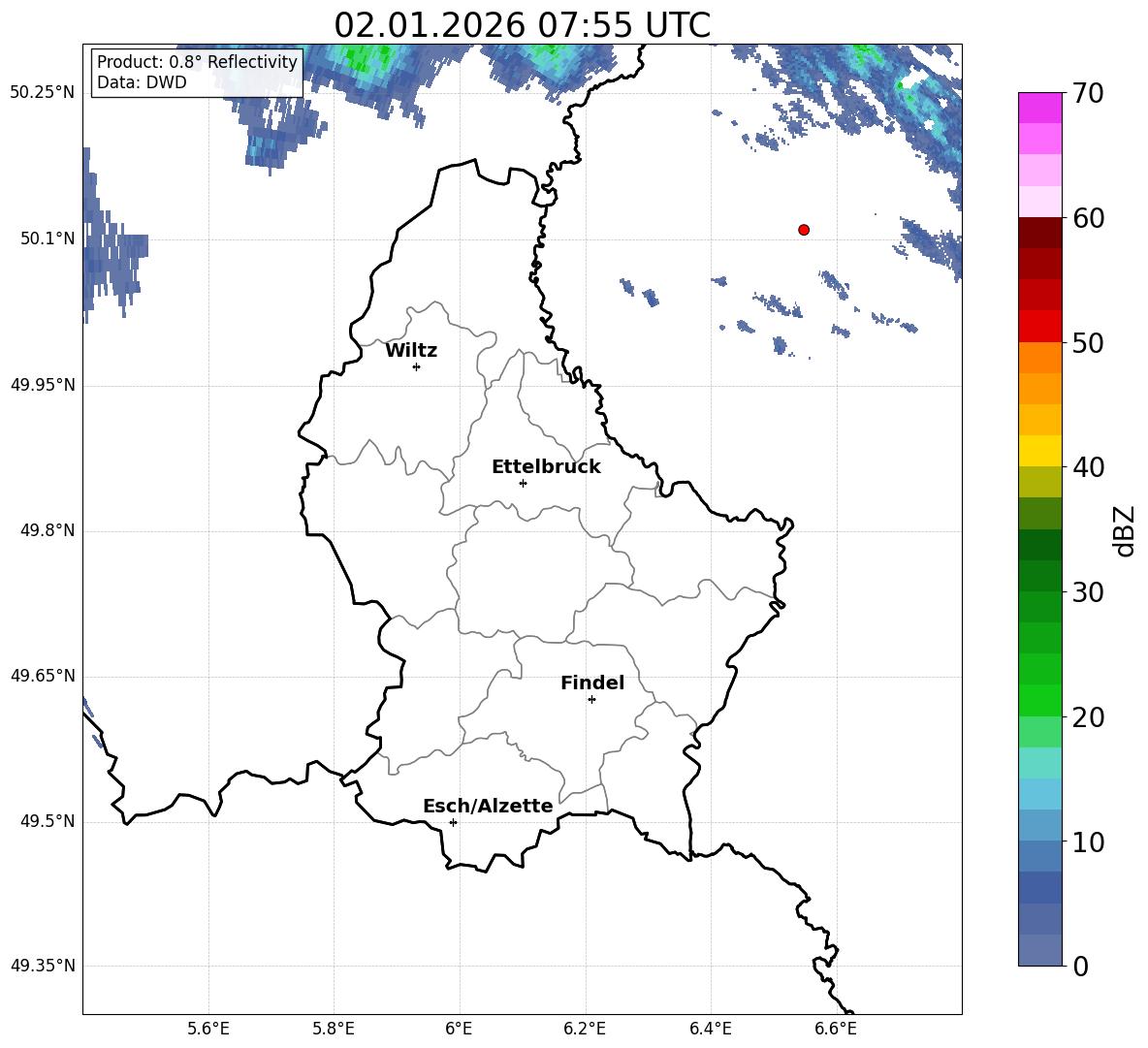Click the yellow colorbar swatch above 40

click(x=1039, y=452)
